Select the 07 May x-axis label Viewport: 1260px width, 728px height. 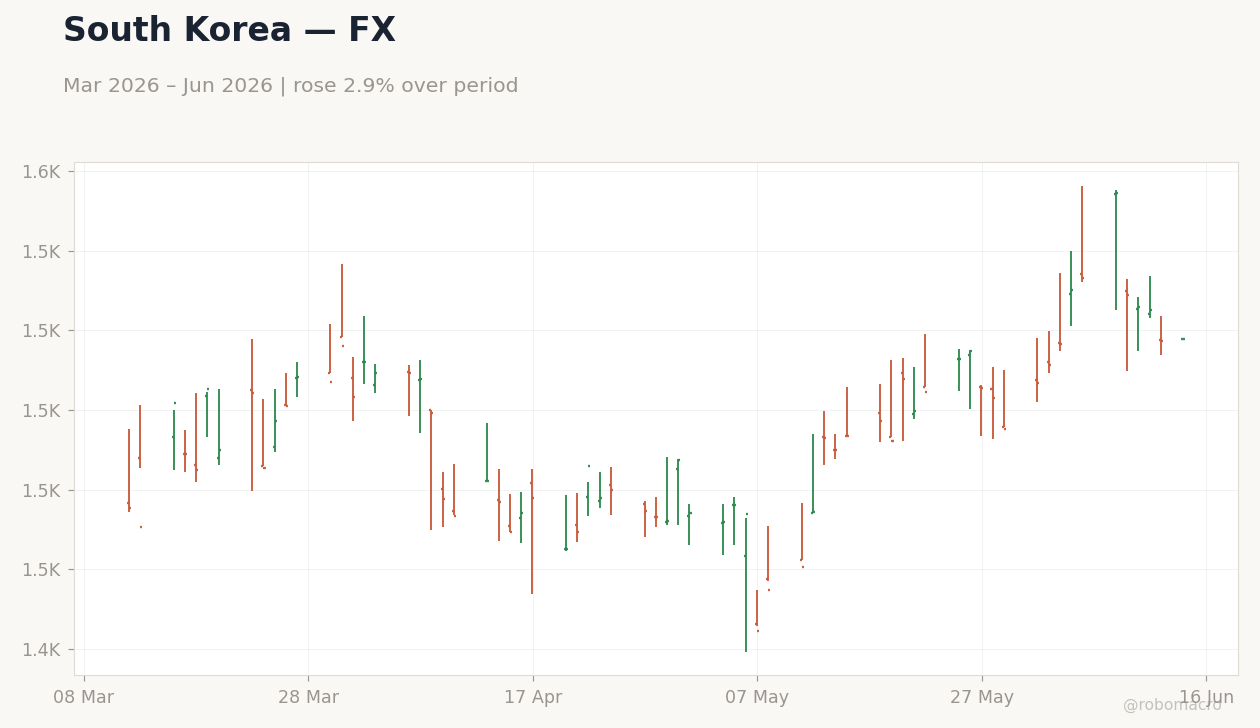point(757,698)
